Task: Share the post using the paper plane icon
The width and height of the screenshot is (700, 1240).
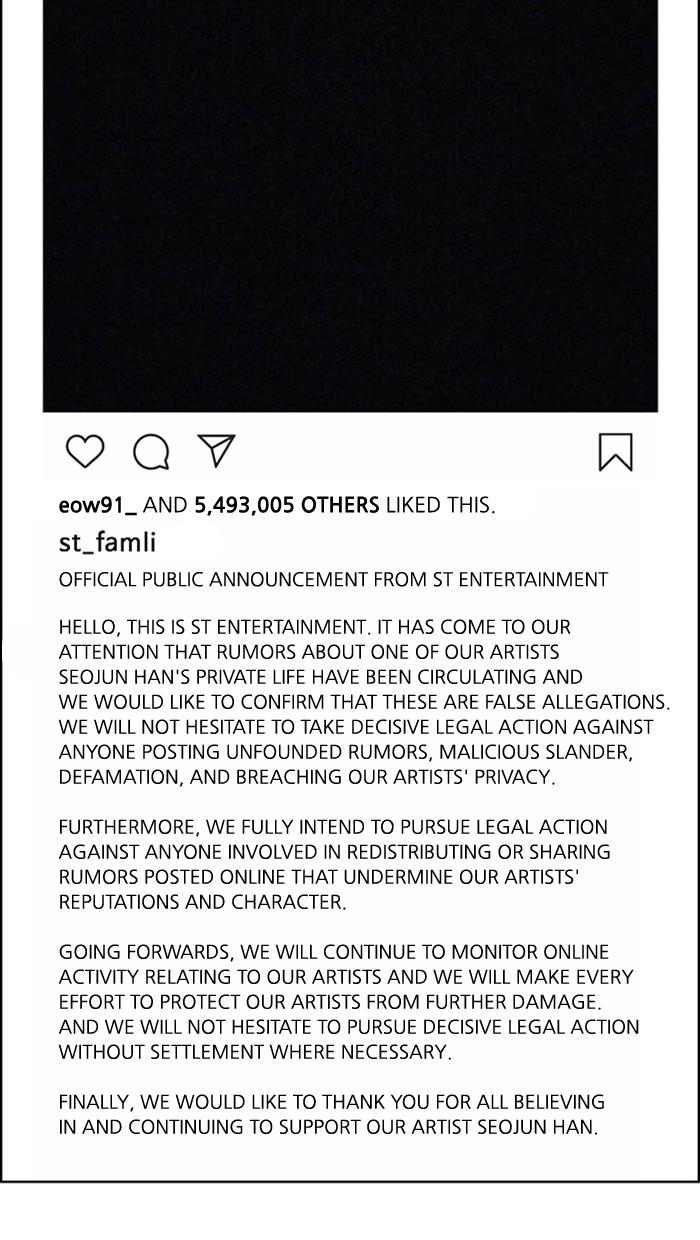Action: point(216,451)
